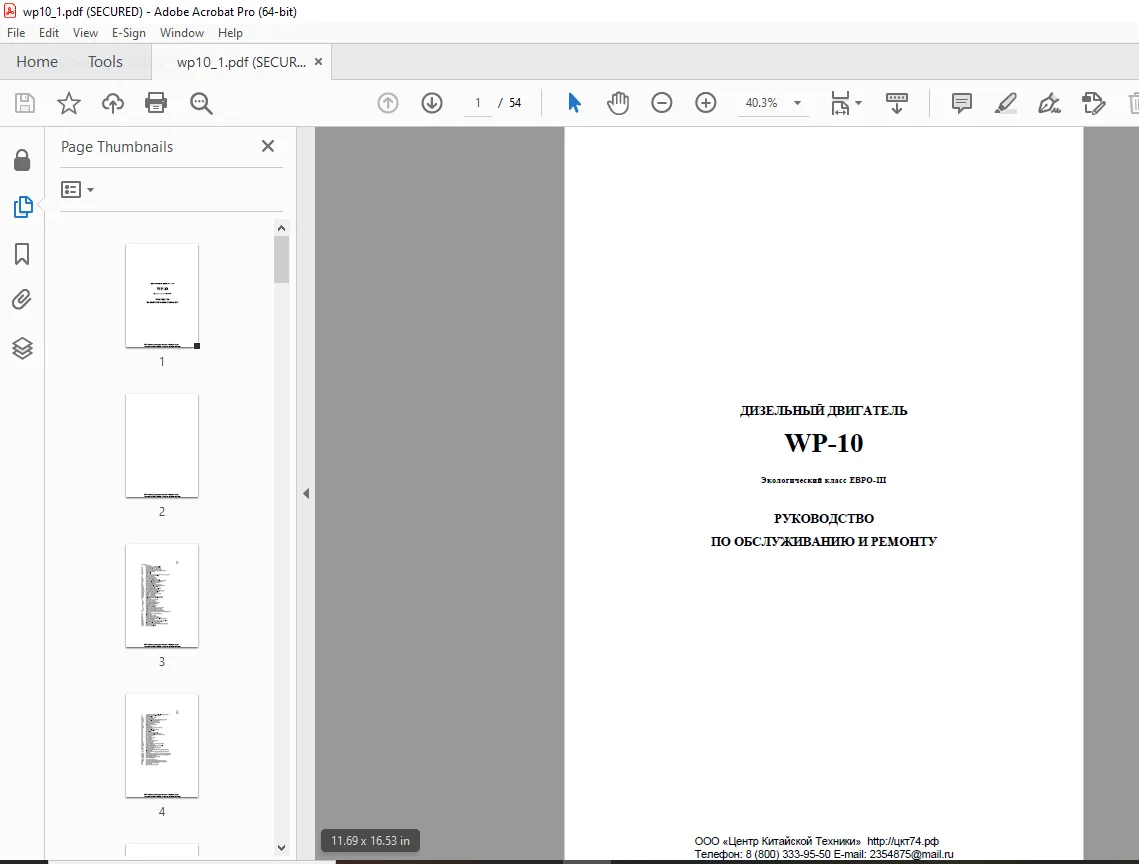Click the '11.69 x 16.53 in' size label
The width and height of the screenshot is (1139, 864).
(x=370, y=841)
